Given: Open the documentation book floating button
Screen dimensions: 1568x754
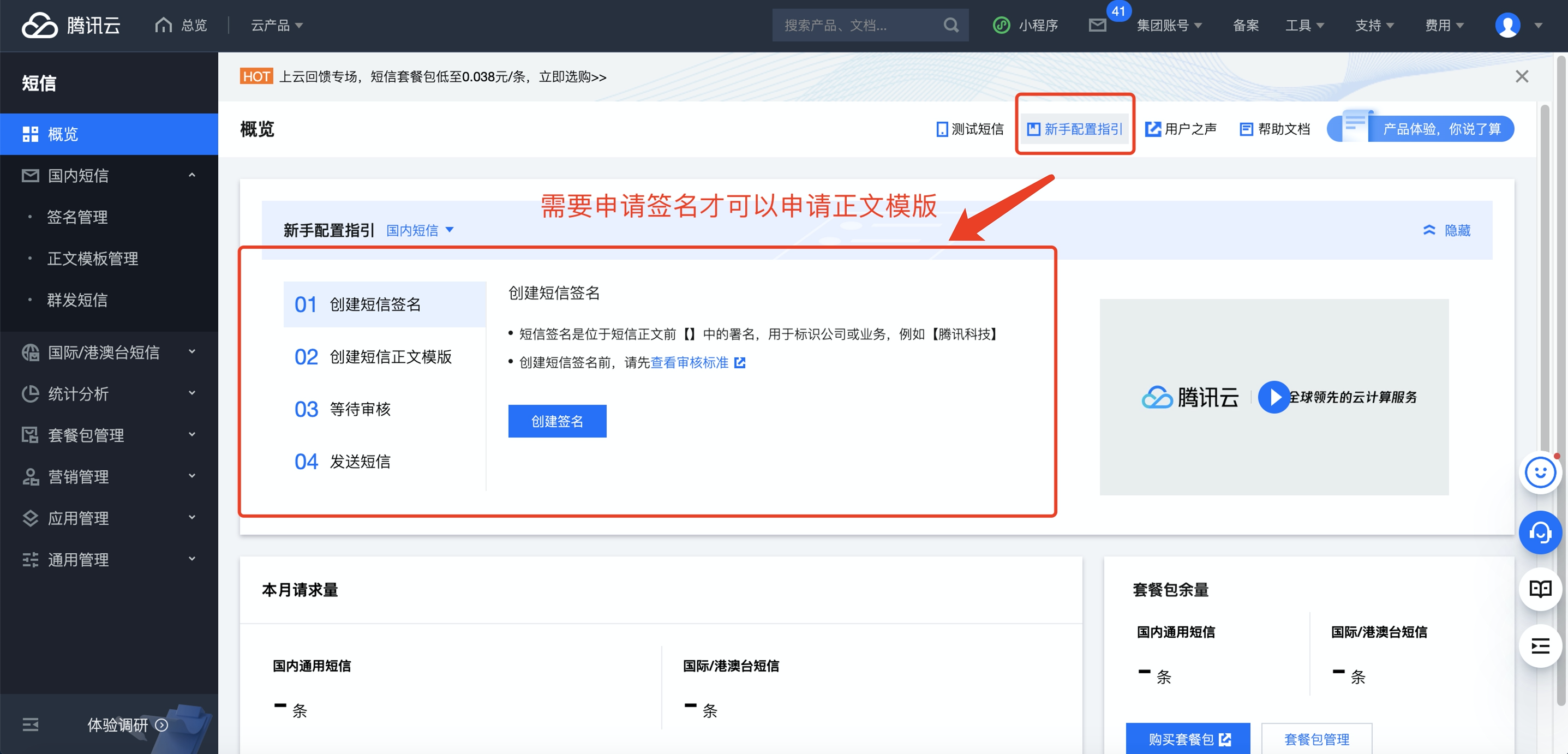Looking at the screenshot, I should pyautogui.click(x=1540, y=589).
